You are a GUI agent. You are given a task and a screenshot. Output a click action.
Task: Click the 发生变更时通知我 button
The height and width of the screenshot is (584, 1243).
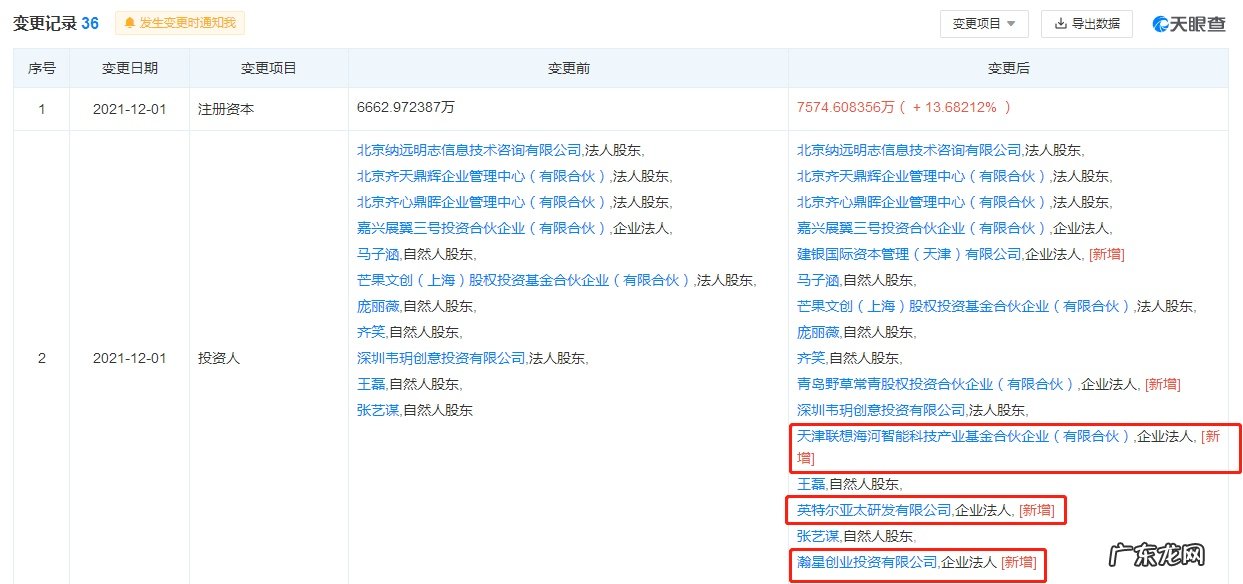179,22
